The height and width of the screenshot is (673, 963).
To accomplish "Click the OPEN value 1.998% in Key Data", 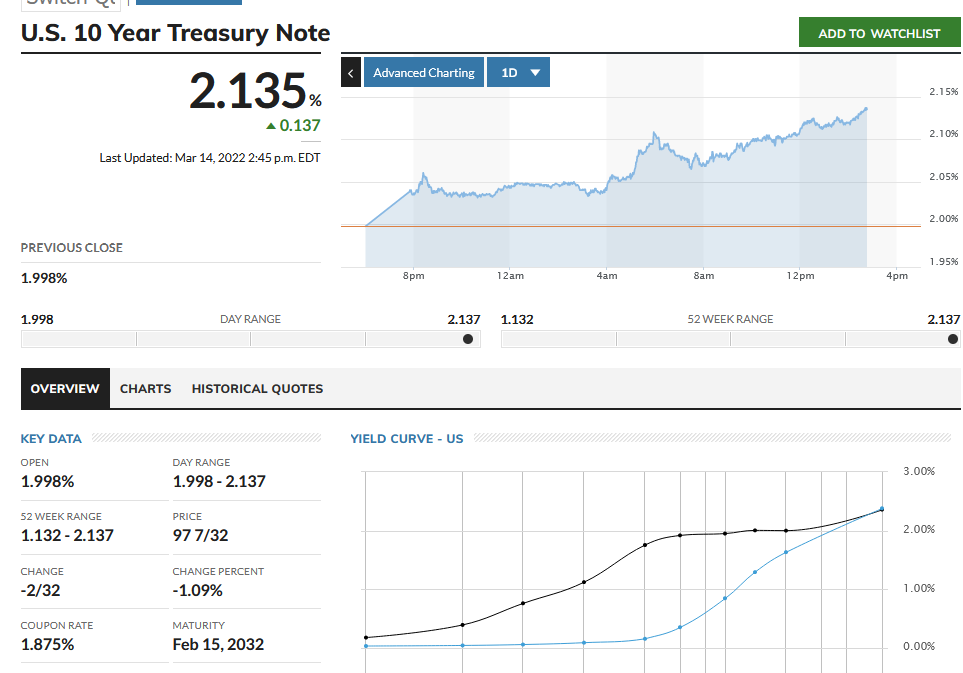I will [47, 481].
